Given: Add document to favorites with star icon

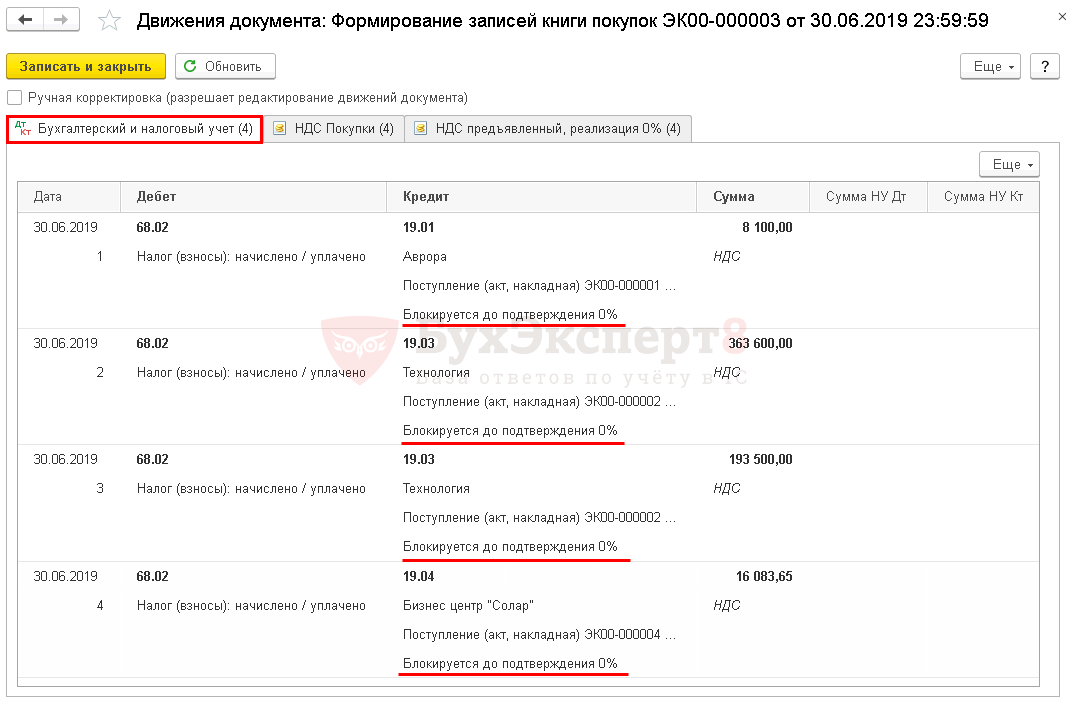Looking at the screenshot, I should 110,21.
